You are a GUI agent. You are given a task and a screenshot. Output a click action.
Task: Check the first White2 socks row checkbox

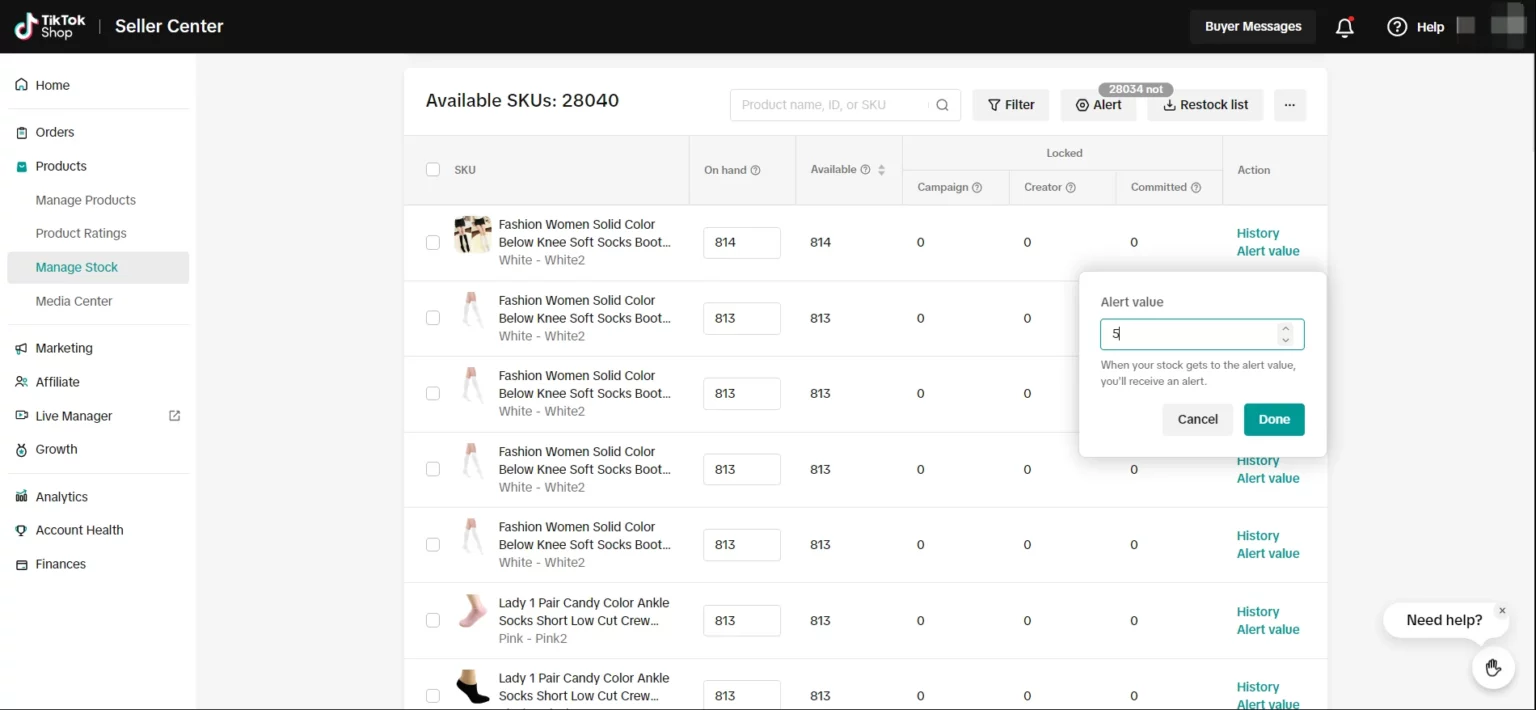pyautogui.click(x=433, y=242)
